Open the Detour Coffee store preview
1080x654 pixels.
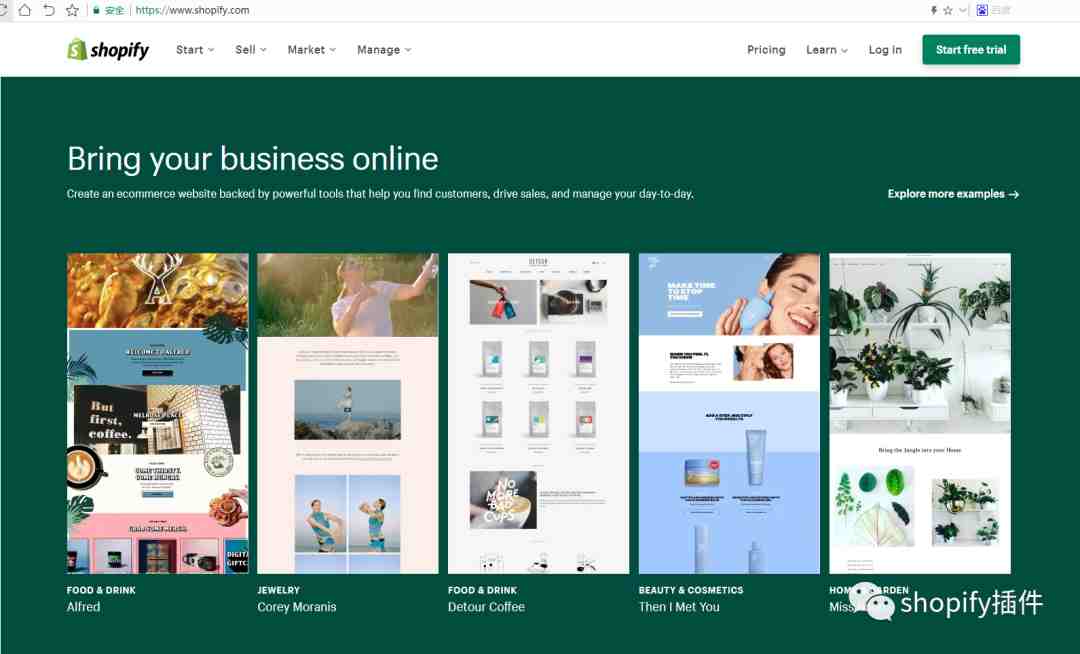pyautogui.click(x=539, y=413)
